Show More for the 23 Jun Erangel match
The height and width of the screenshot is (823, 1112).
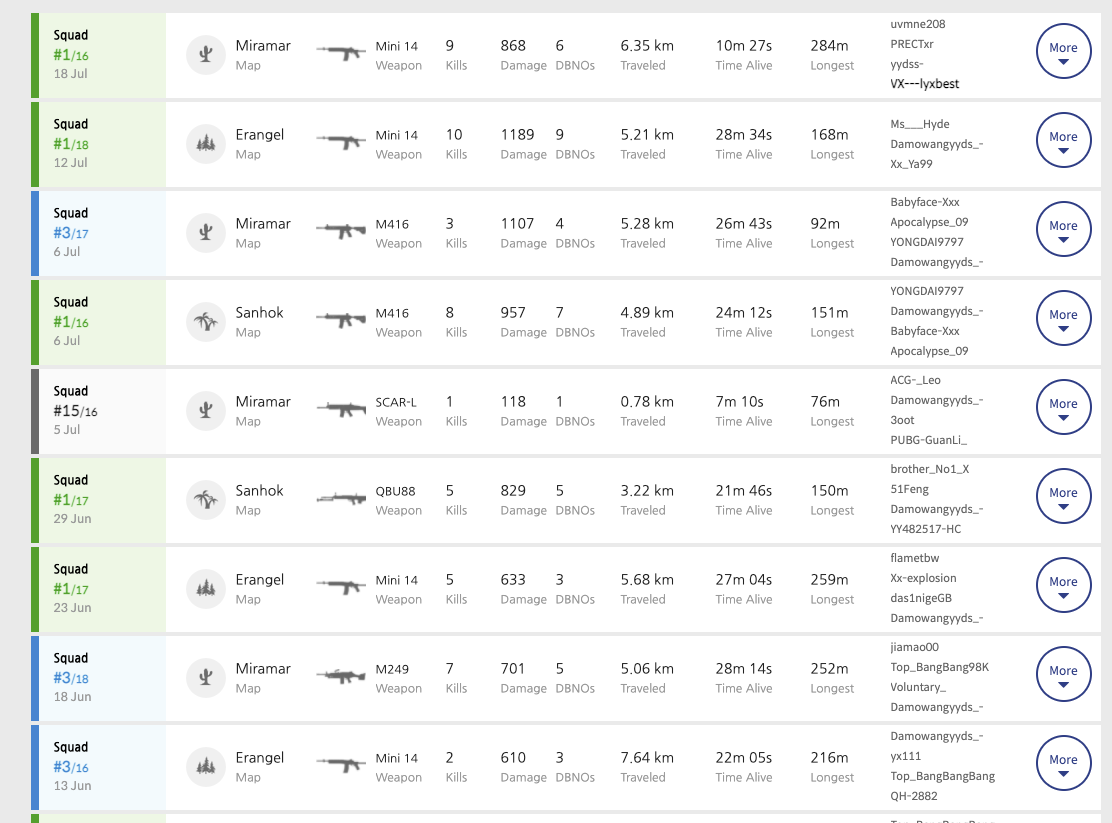pyautogui.click(x=1063, y=585)
